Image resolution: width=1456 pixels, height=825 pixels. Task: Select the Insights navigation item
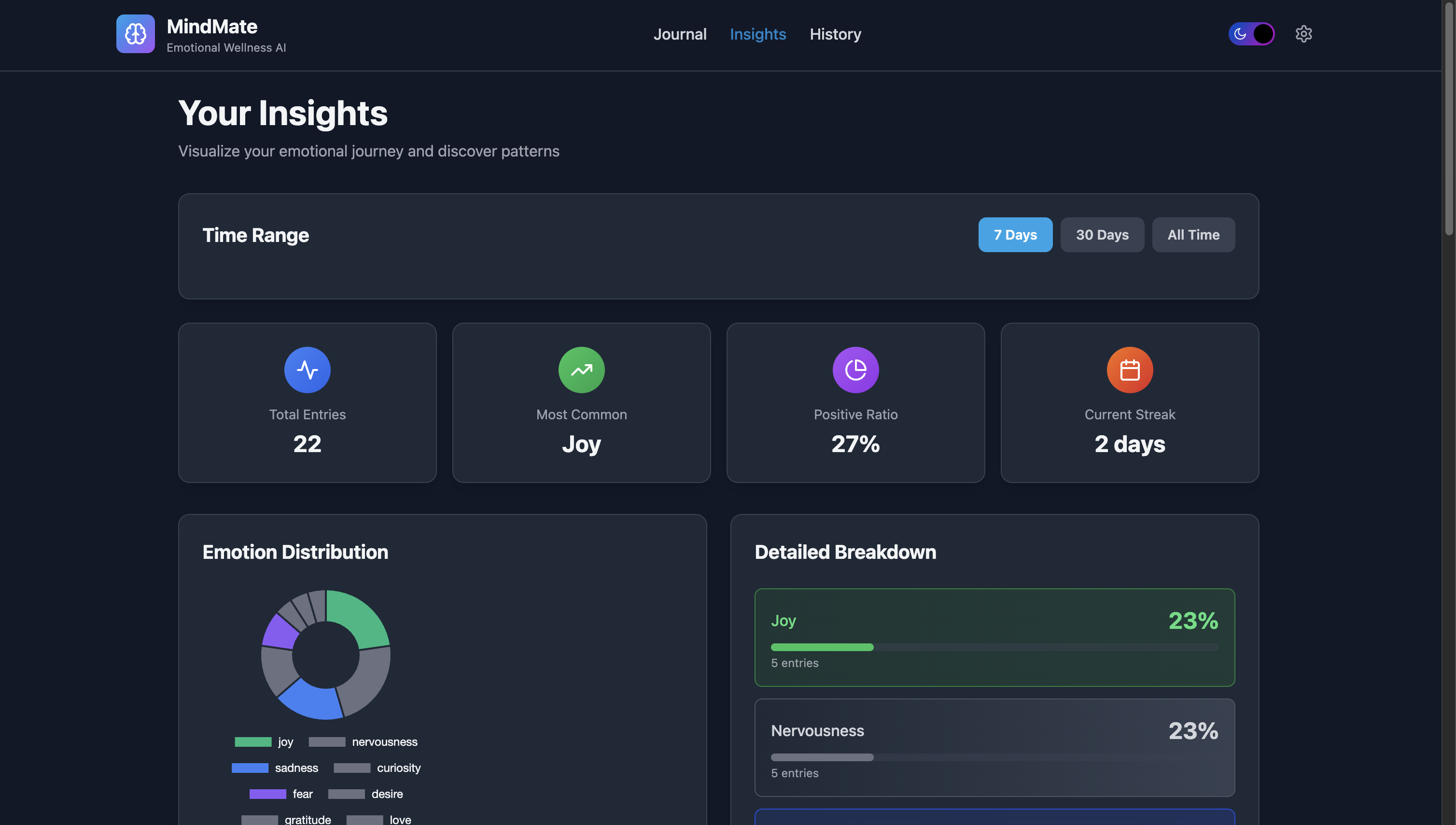coord(758,34)
